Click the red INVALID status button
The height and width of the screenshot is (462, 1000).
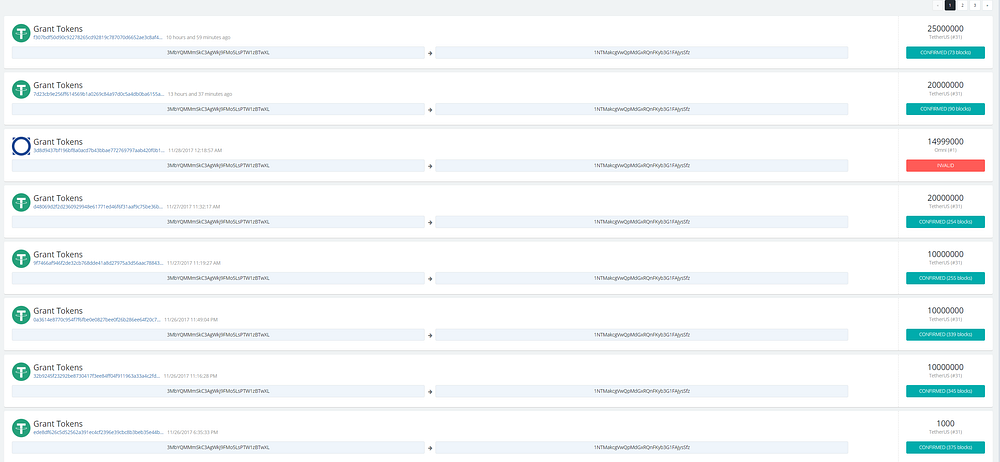pos(945,165)
